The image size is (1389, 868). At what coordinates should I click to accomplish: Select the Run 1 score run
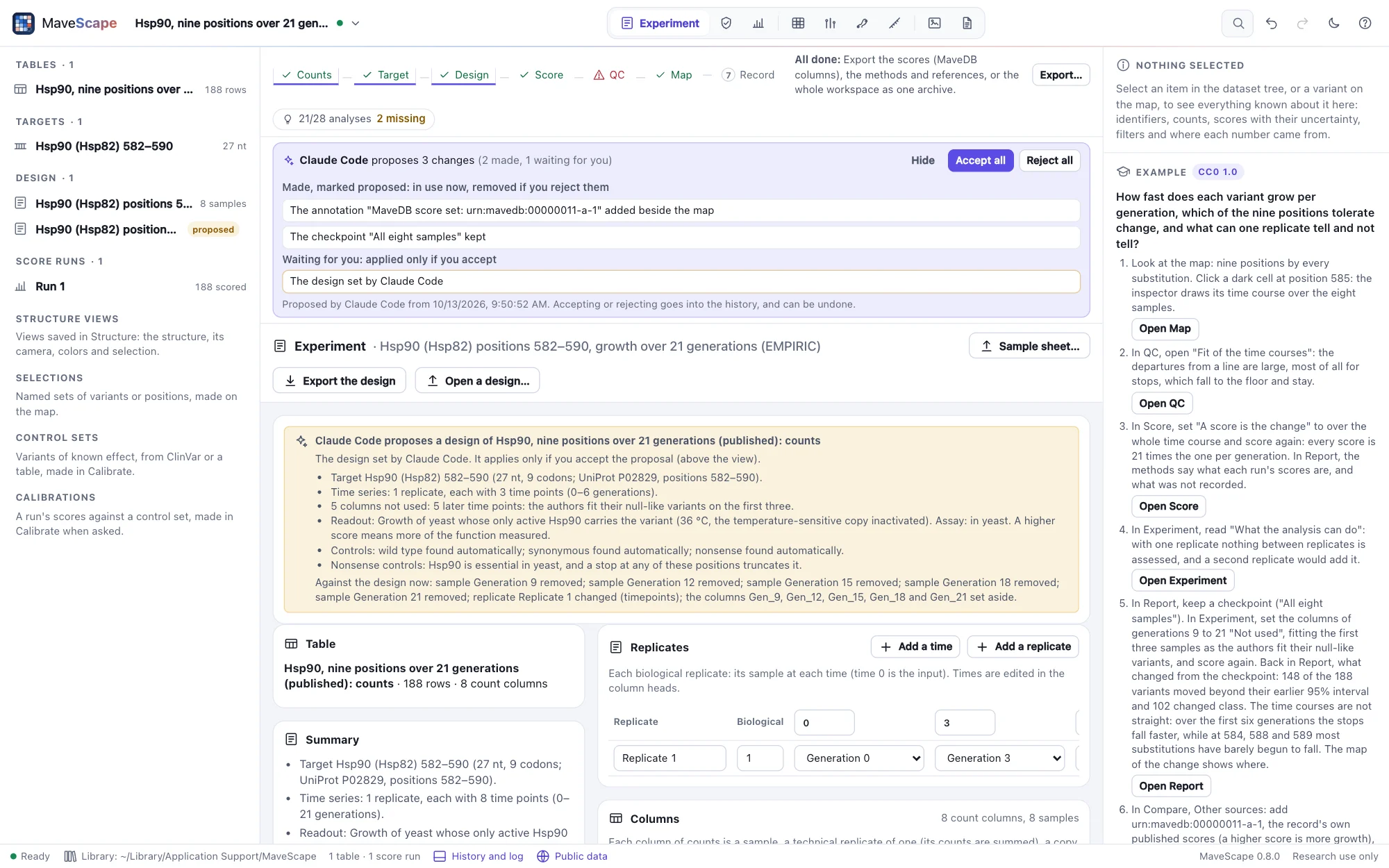coord(130,286)
